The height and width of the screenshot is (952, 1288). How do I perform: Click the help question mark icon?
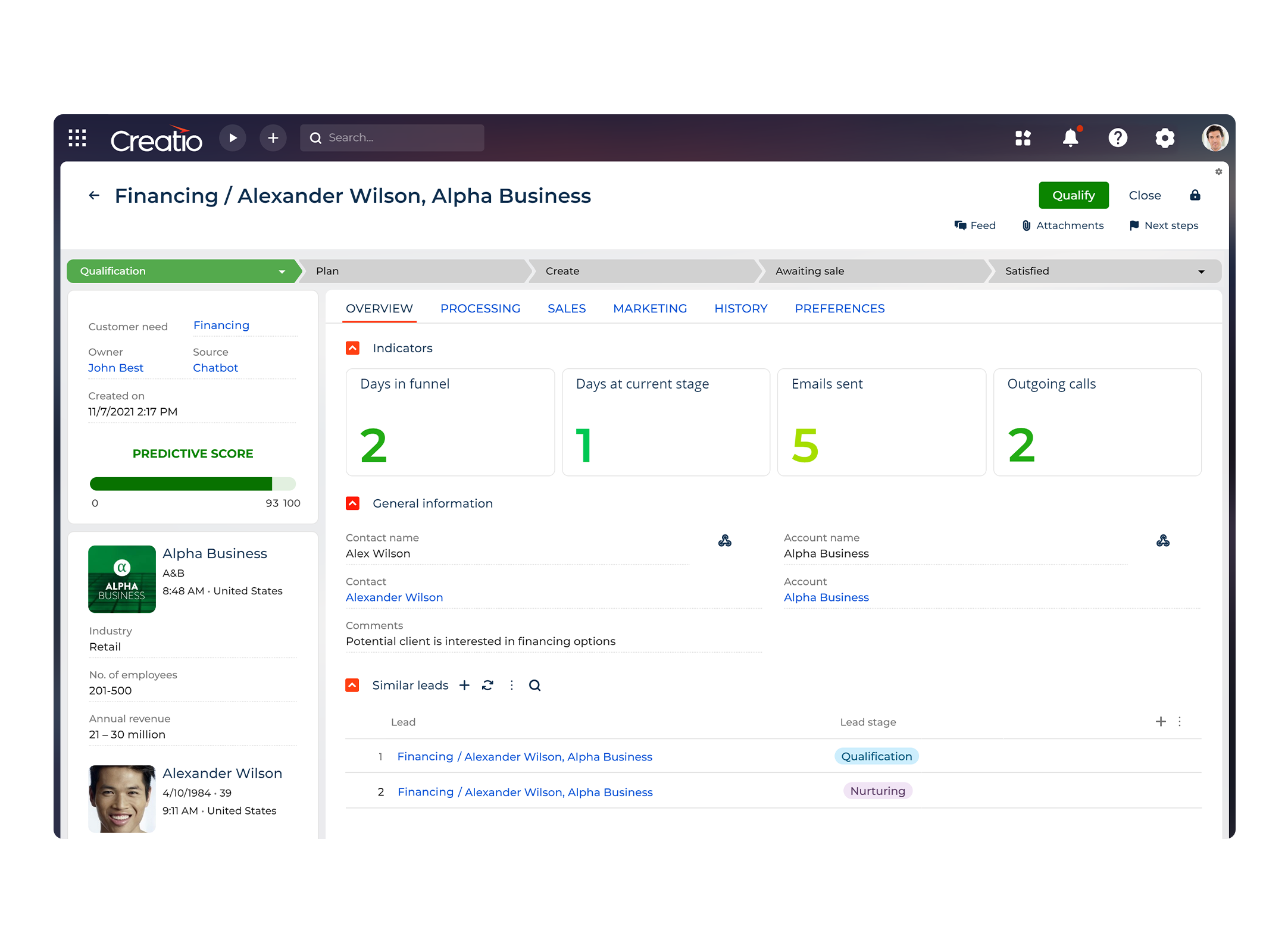pos(1118,138)
